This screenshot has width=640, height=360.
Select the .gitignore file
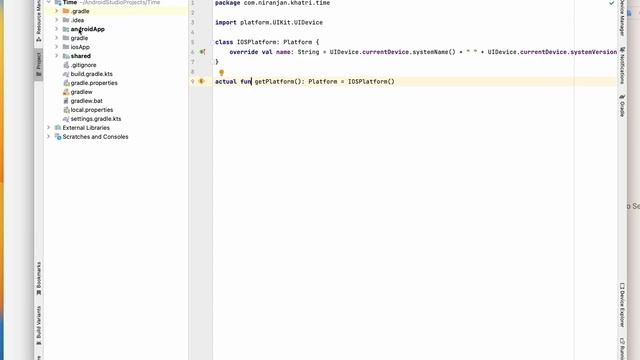(x=83, y=65)
